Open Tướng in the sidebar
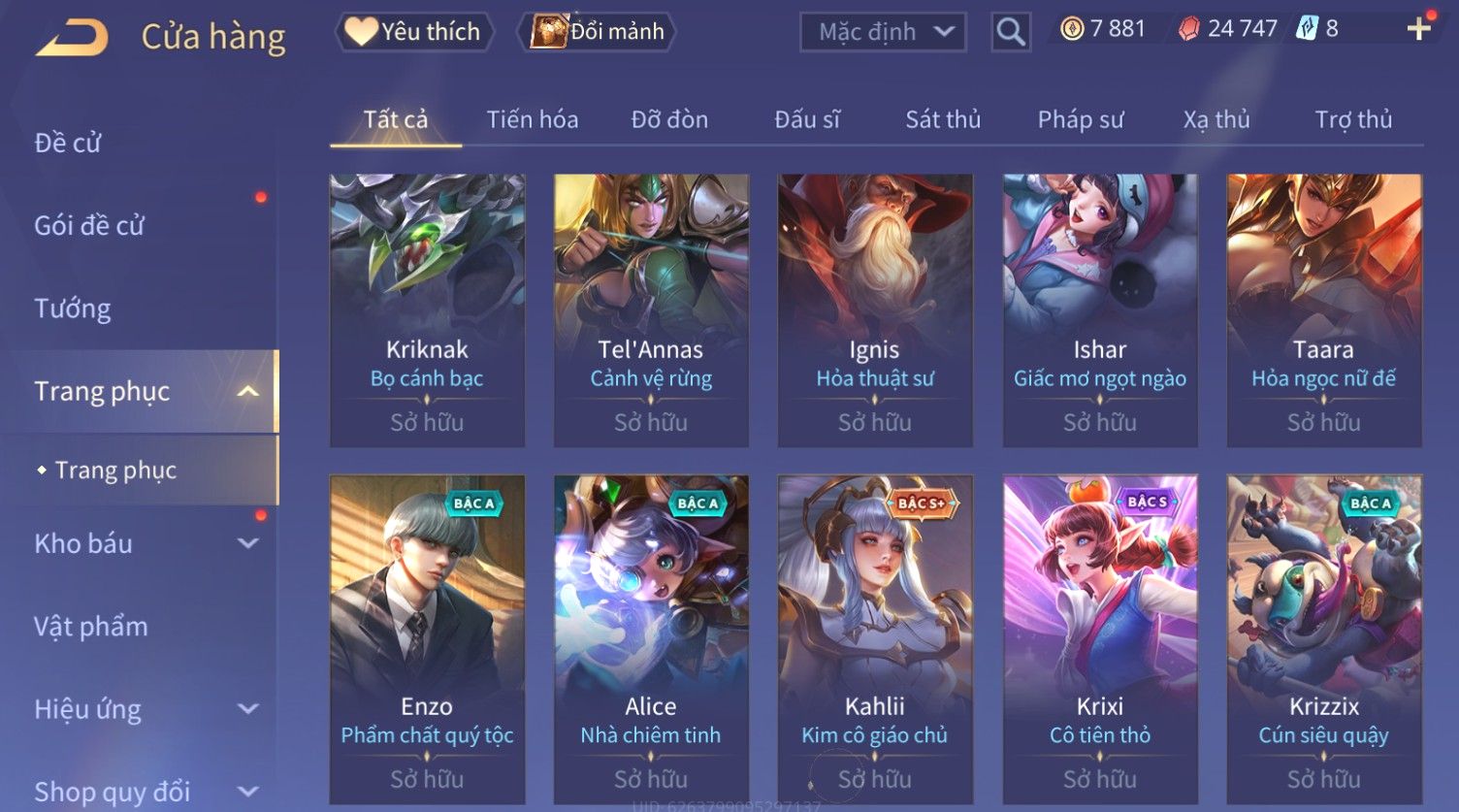 coord(73,309)
